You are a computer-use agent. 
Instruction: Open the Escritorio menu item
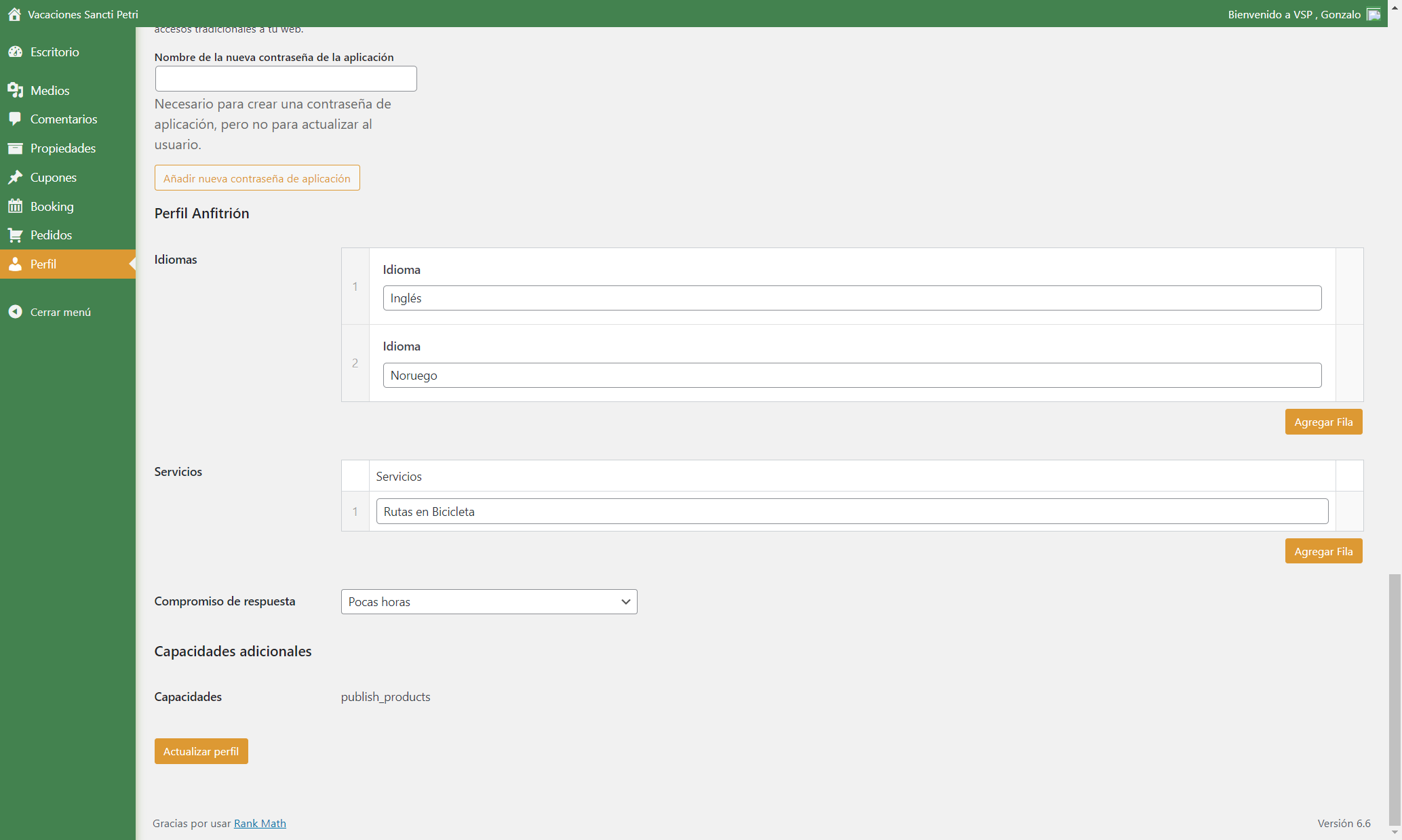click(68, 52)
